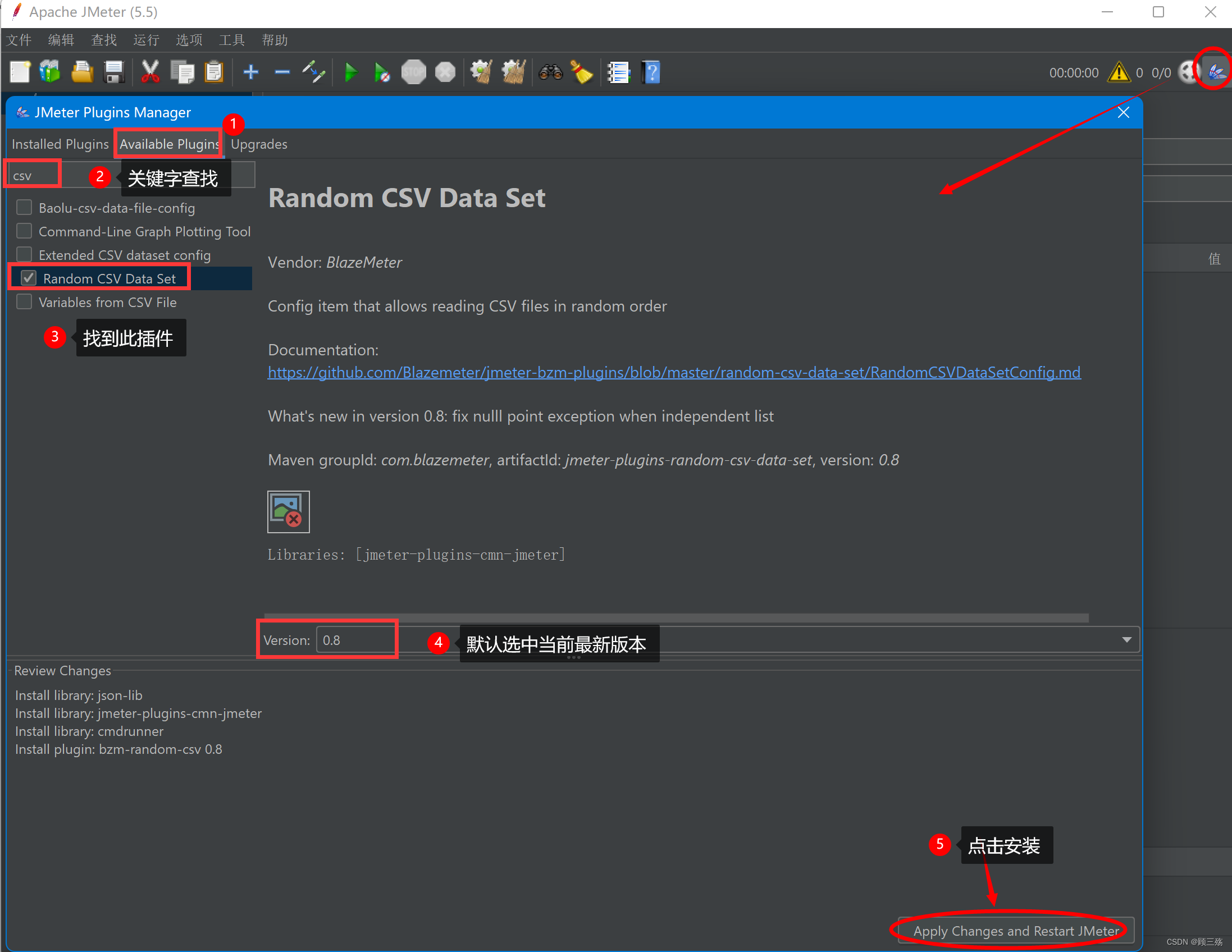Click the Paste clipboard icon
Screen dimensions: 1232x952
215,72
